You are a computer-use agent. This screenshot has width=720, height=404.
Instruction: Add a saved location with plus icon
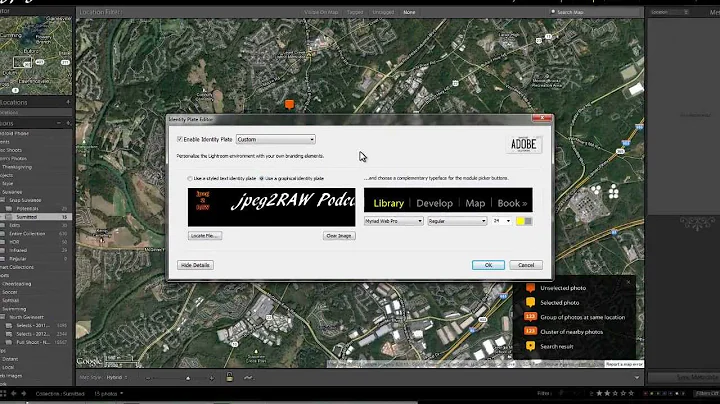pos(68,102)
